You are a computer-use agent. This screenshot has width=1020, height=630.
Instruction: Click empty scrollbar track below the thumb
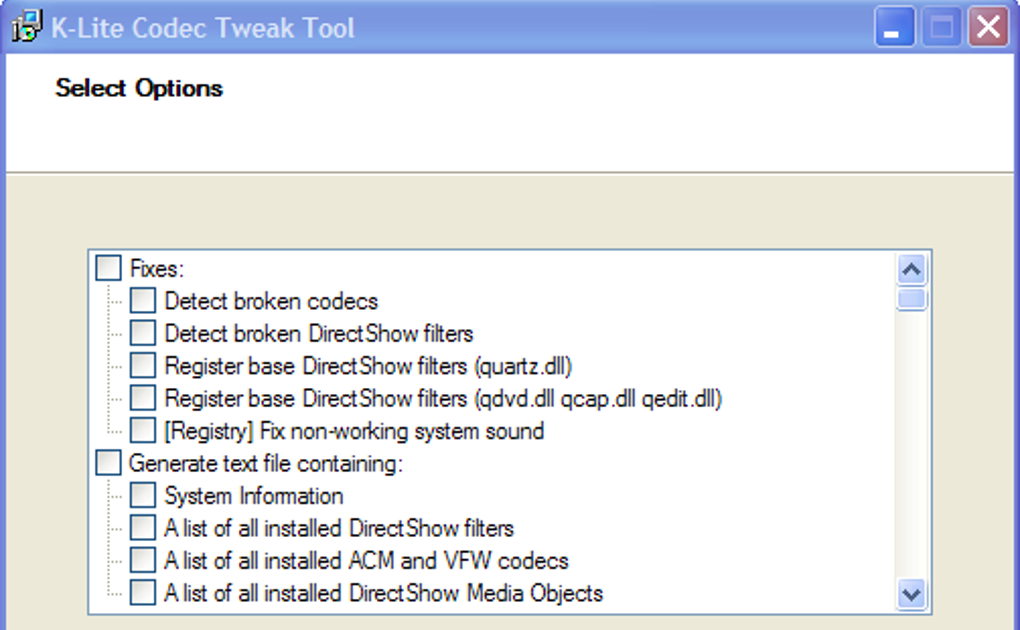click(x=911, y=450)
